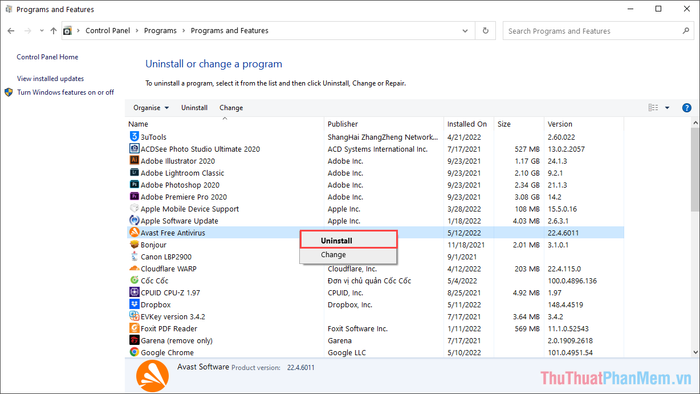Expand the address bar history dropdown
The width and height of the screenshot is (700, 394).
465,31
